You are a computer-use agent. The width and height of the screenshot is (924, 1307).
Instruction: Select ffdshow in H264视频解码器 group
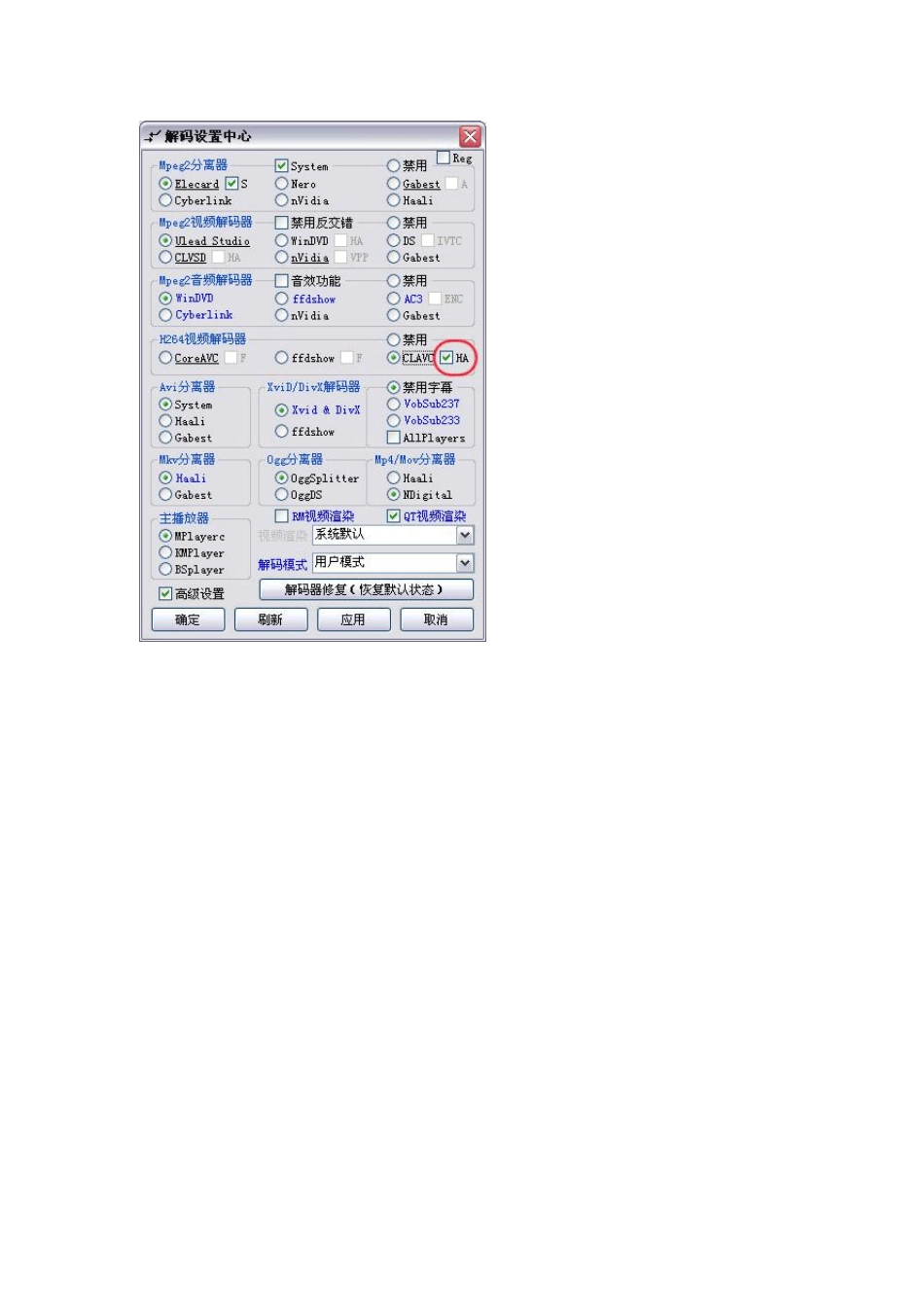281,358
